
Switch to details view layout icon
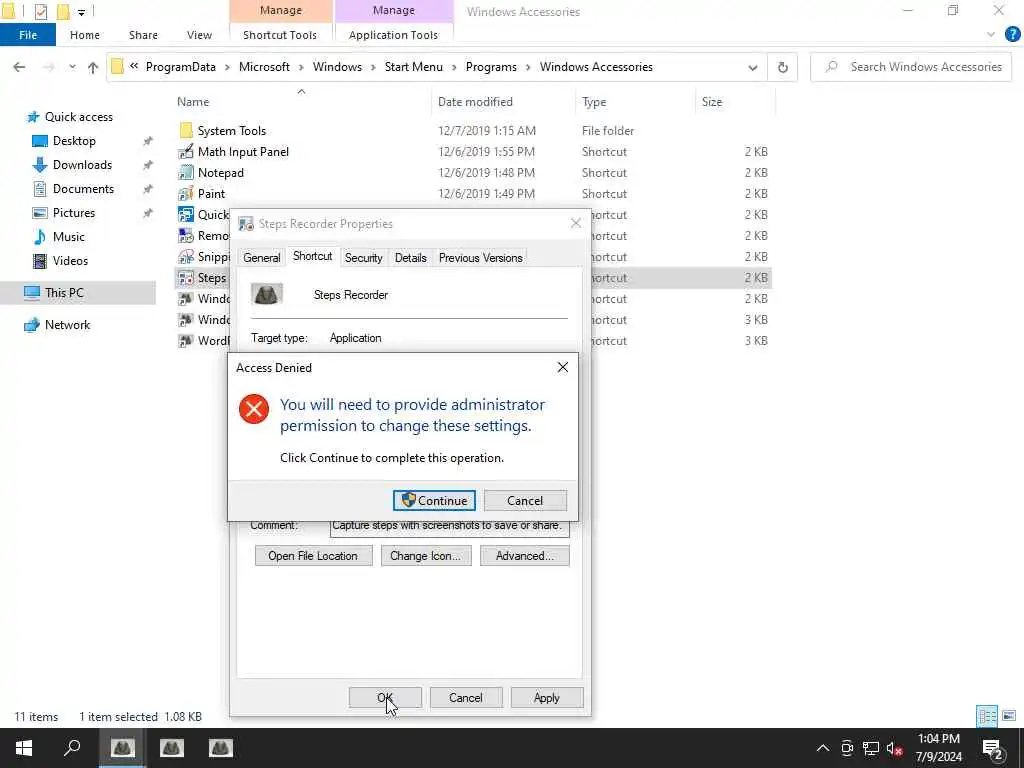click(987, 716)
